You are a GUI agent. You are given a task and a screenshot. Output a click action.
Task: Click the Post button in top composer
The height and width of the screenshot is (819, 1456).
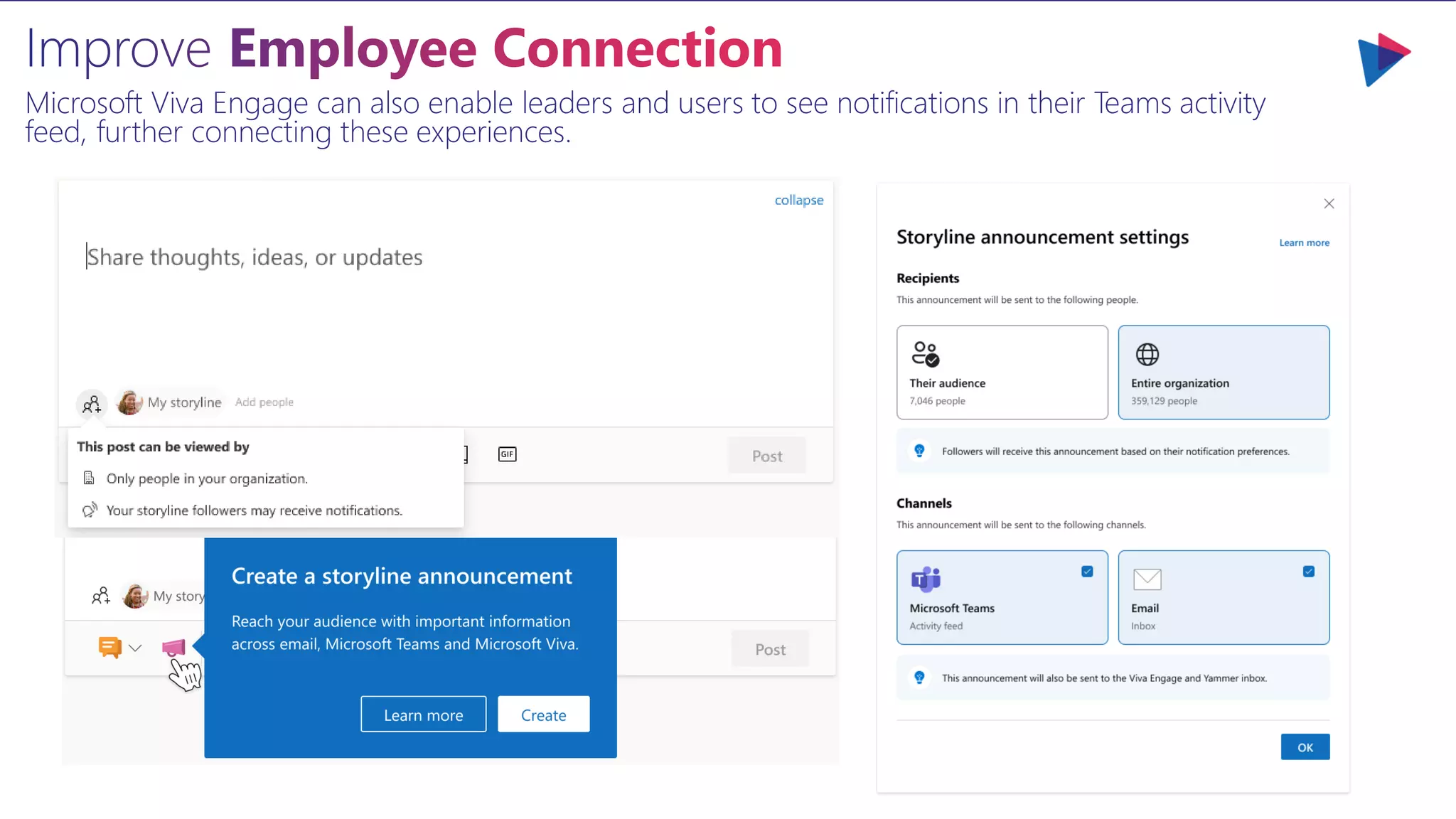click(767, 456)
